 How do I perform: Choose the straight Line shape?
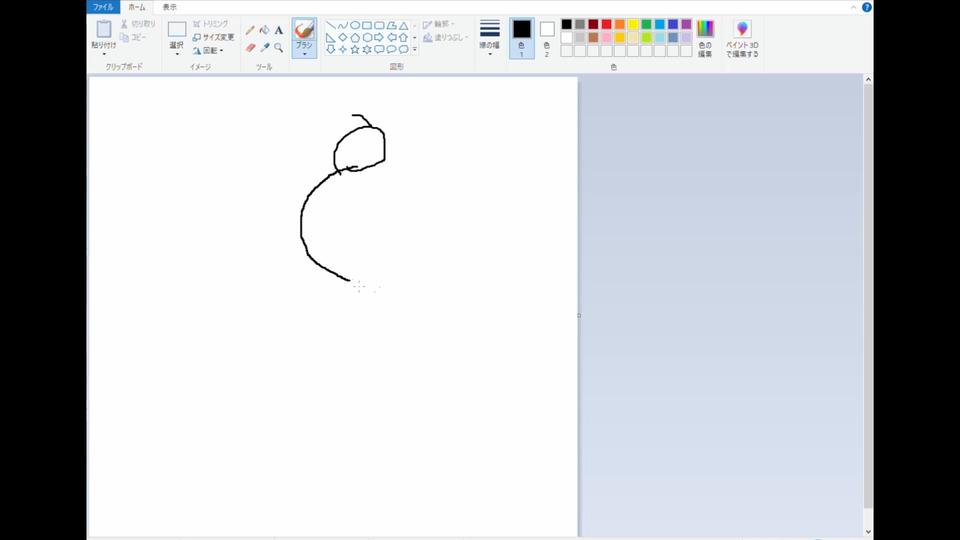tap(331, 26)
